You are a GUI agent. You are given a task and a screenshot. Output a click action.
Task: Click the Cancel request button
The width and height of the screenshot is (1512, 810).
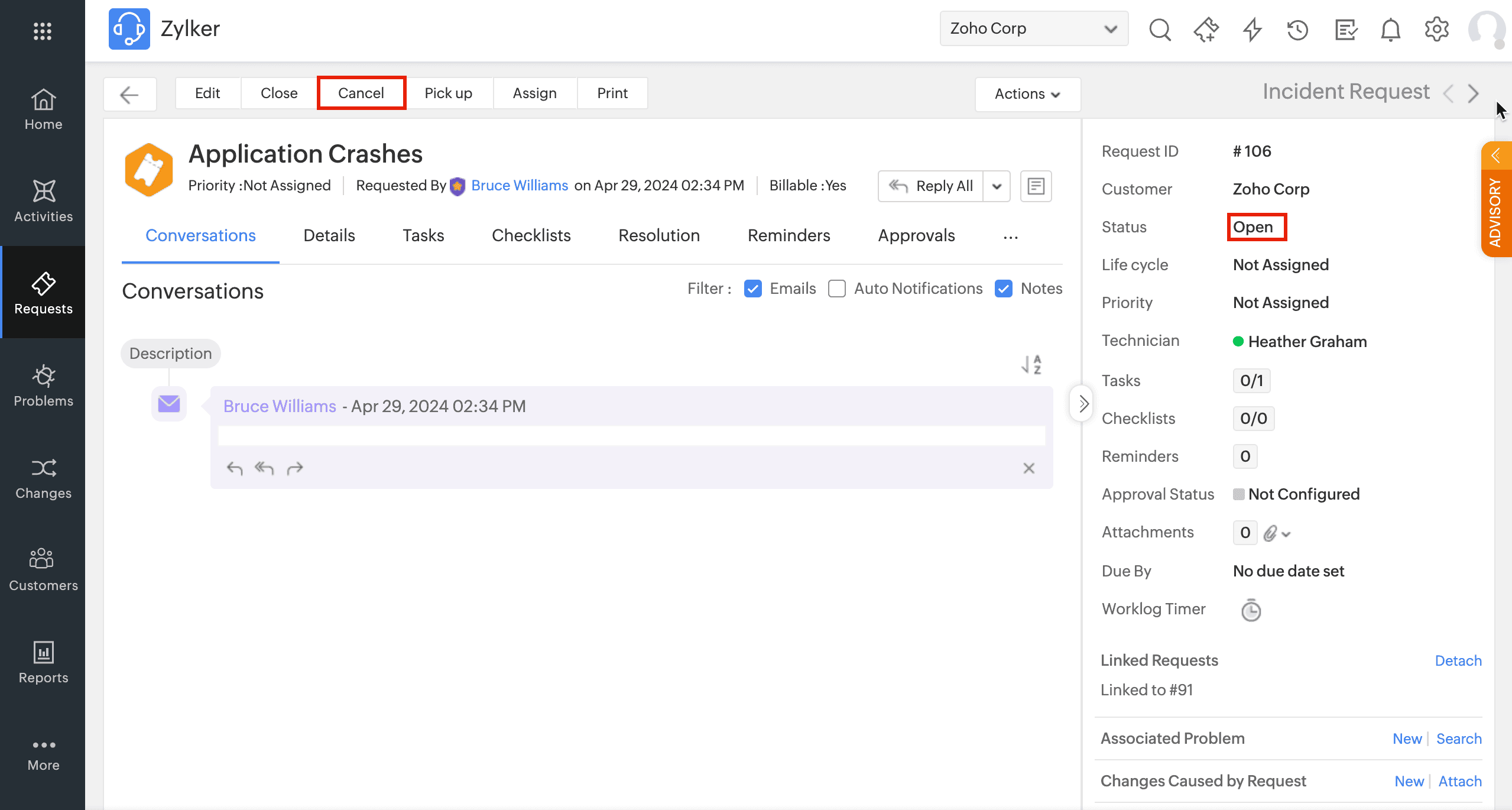pos(361,93)
